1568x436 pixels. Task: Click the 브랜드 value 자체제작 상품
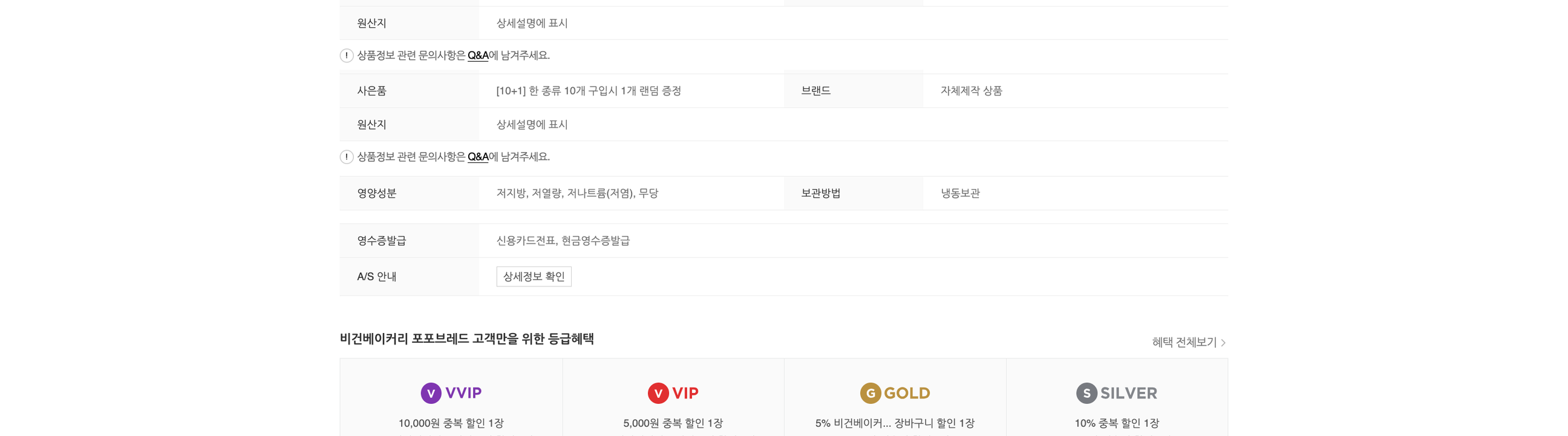click(972, 91)
